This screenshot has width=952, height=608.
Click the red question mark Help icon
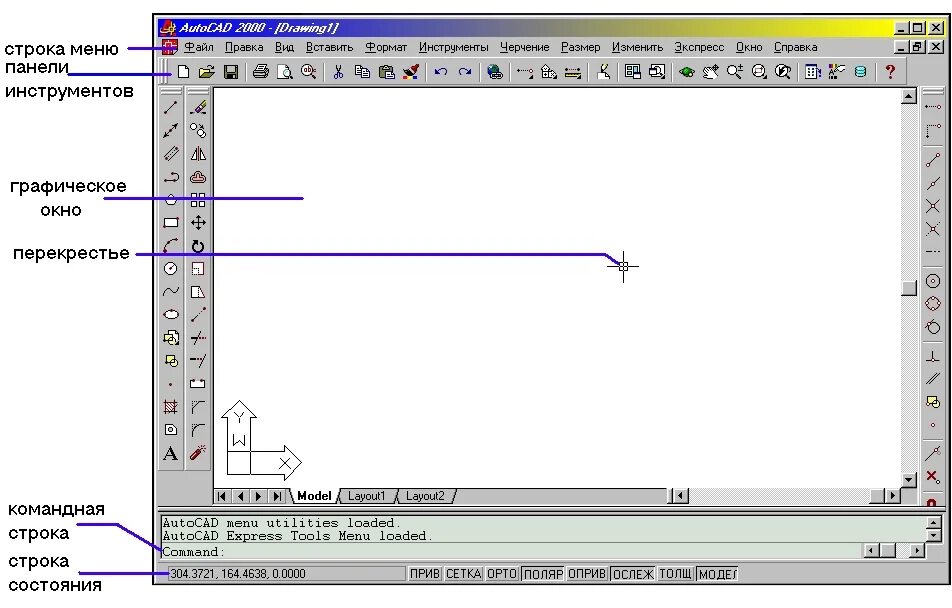tap(890, 72)
